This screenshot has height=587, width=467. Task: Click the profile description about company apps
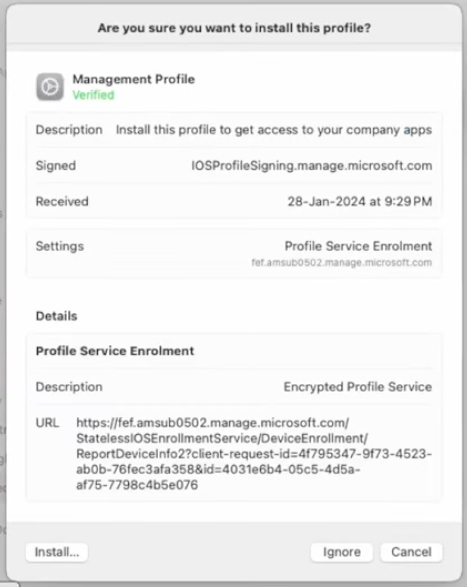274,130
